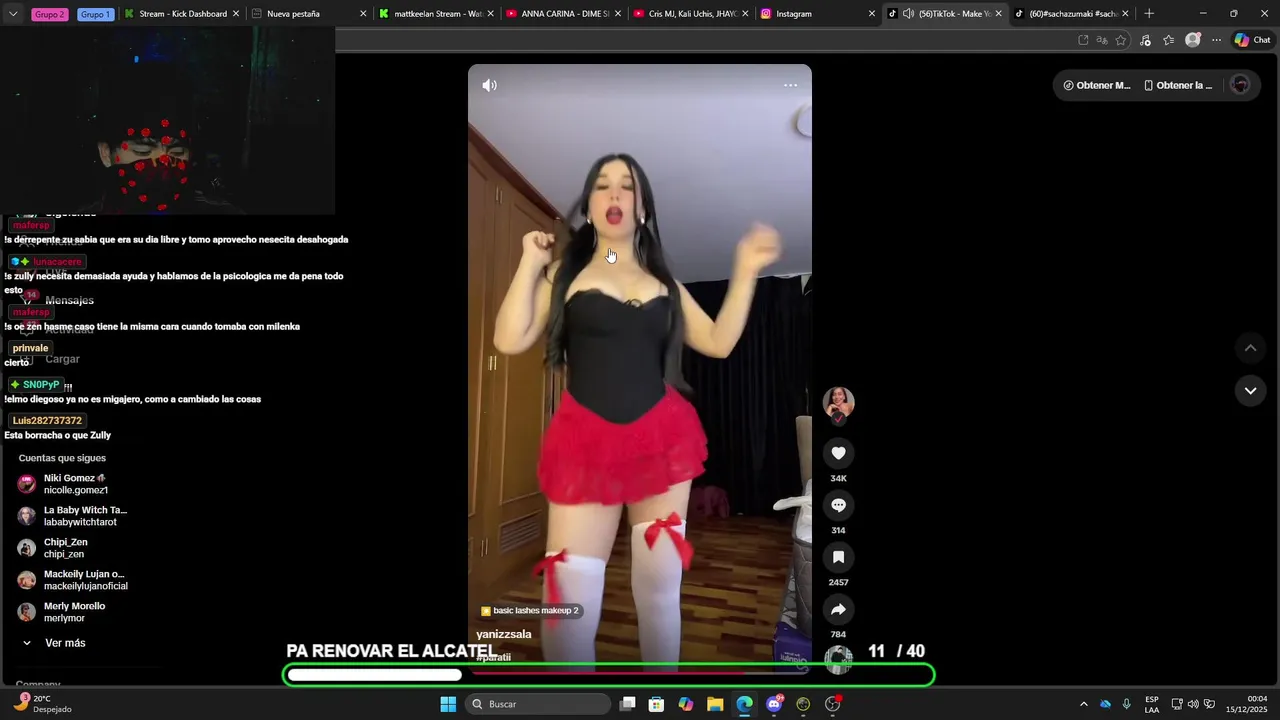Viewport: 1280px width, 720px height.
Task: Switch to the Cris MJ, Kali Uchis tab
Action: [691, 14]
